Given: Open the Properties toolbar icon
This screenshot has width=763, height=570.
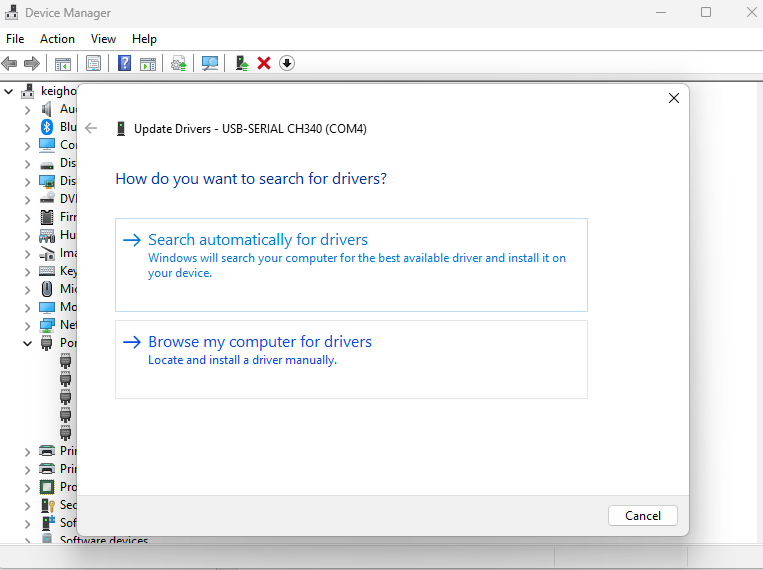Looking at the screenshot, I should click(x=93, y=63).
